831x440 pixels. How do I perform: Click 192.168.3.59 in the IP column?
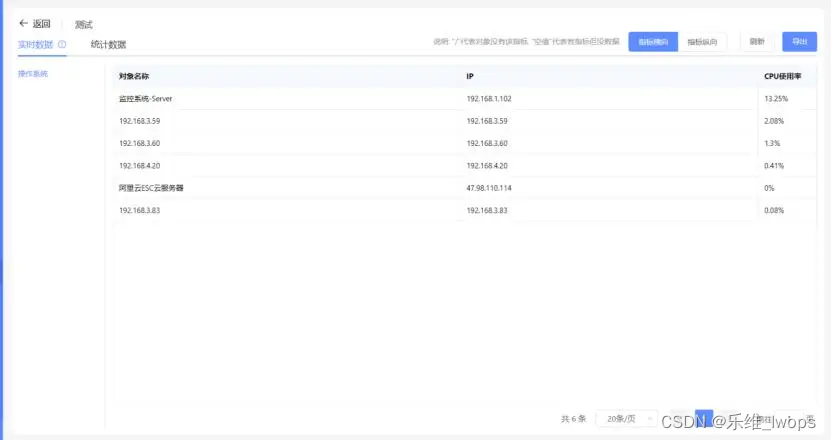487,121
